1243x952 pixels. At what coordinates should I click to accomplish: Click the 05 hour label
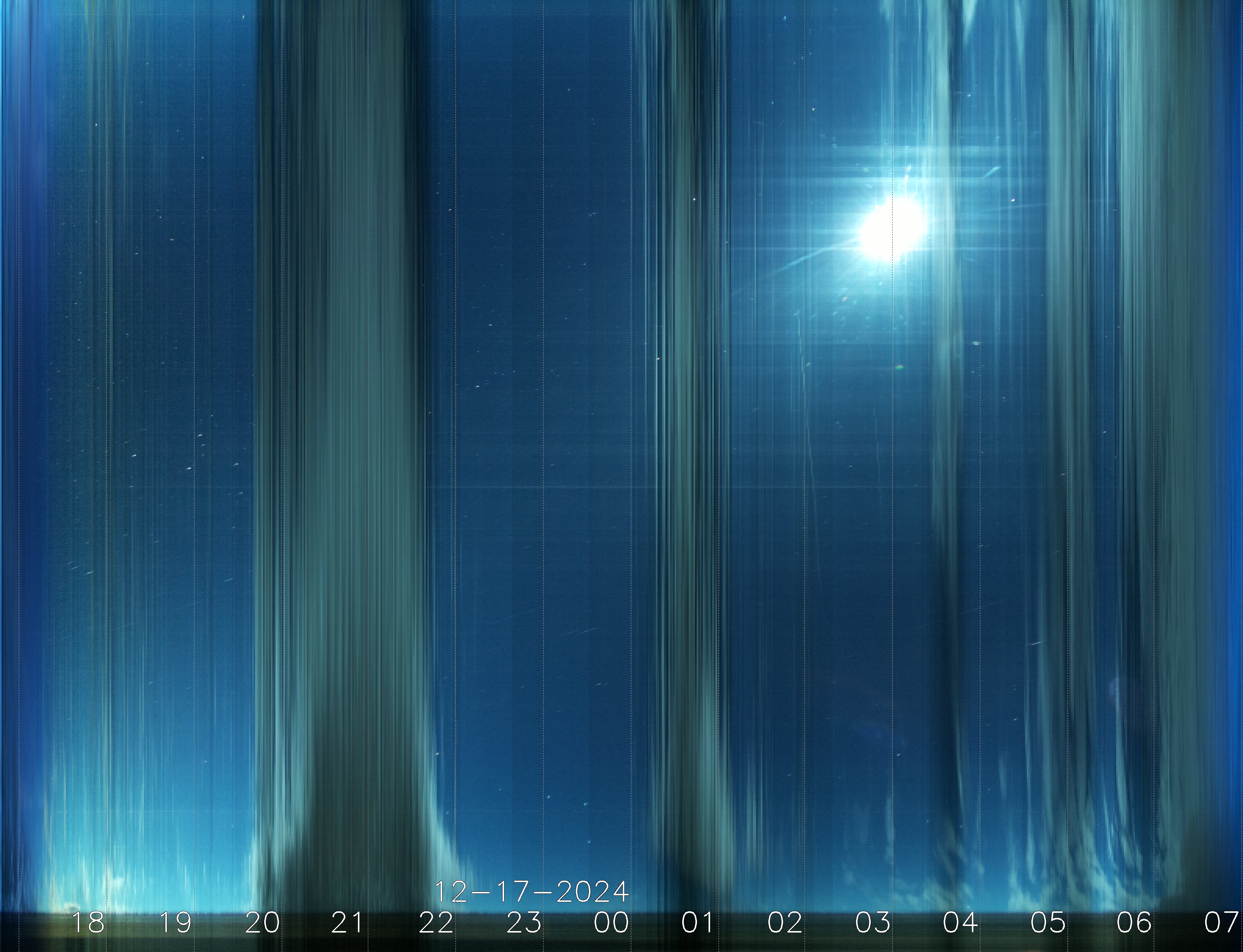(1048, 923)
